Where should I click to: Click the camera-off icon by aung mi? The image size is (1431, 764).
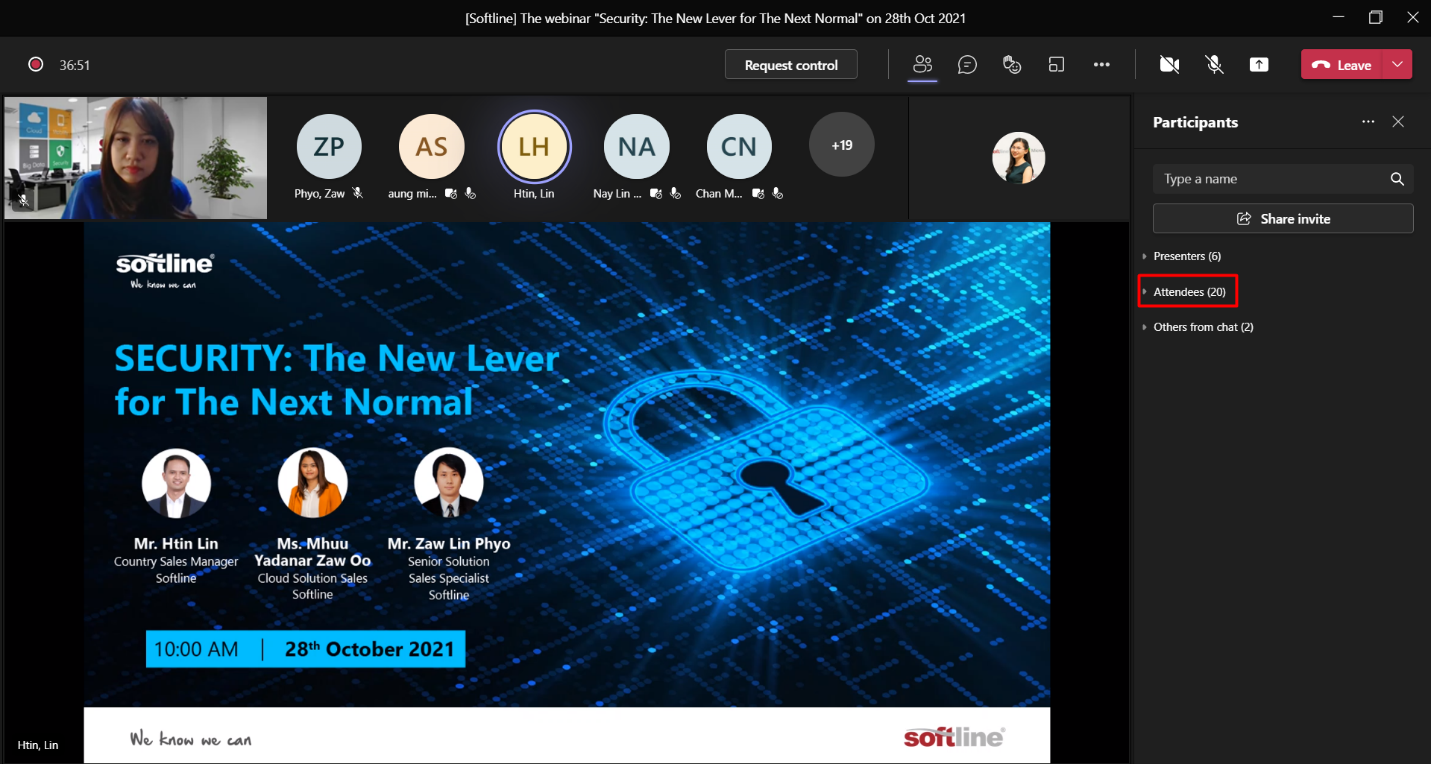452,193
